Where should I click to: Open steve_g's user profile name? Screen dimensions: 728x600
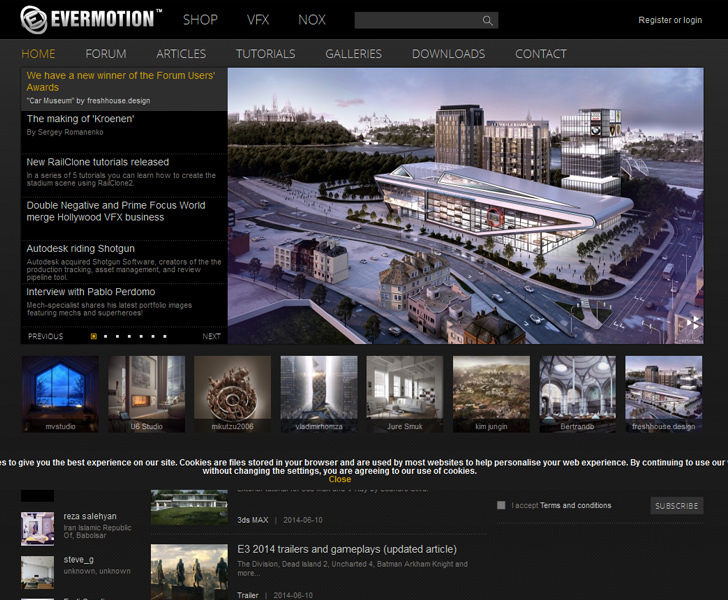[78, 560]
